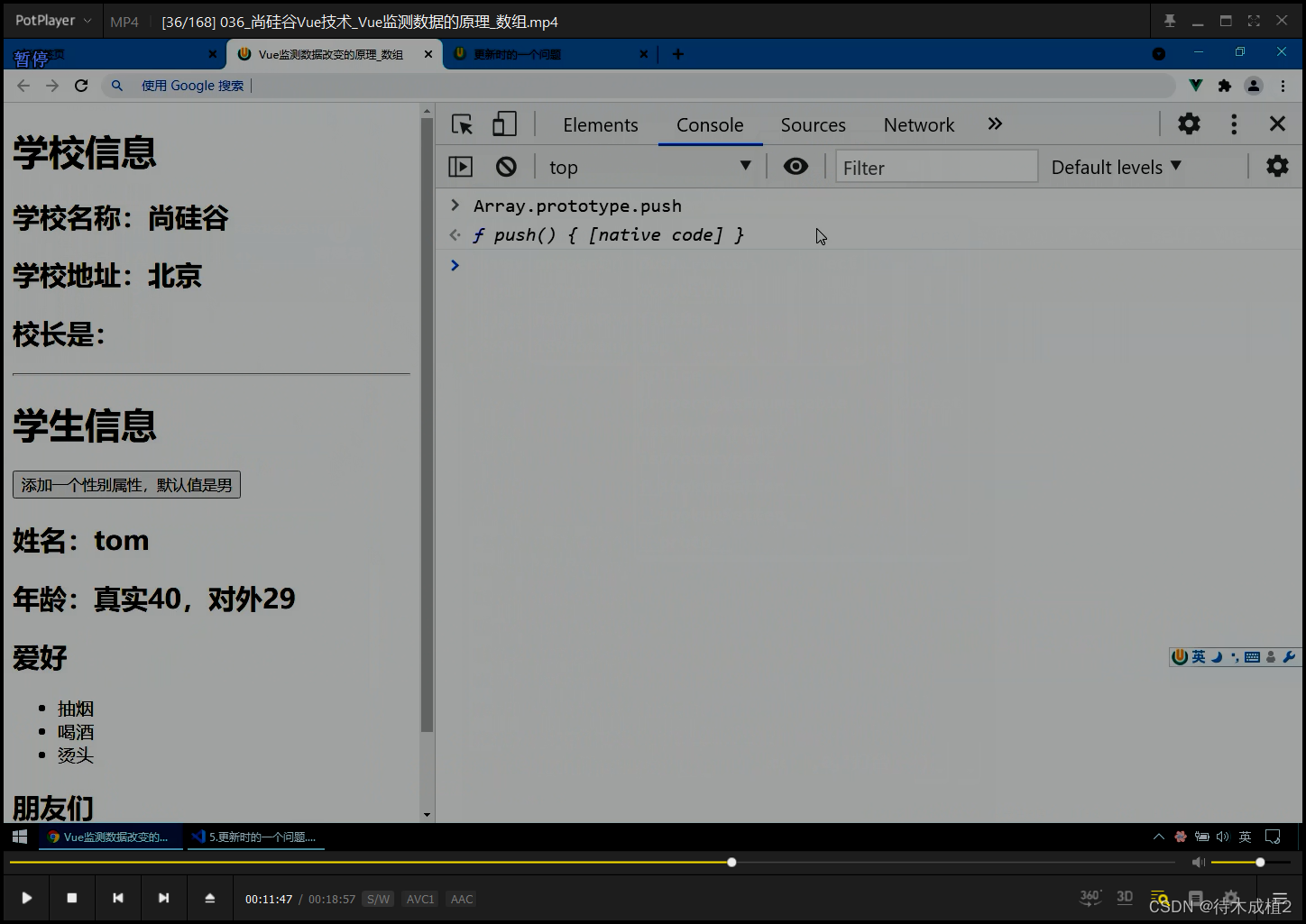Toggle the PotPlayer 360 video mode

click(1090, 897)
